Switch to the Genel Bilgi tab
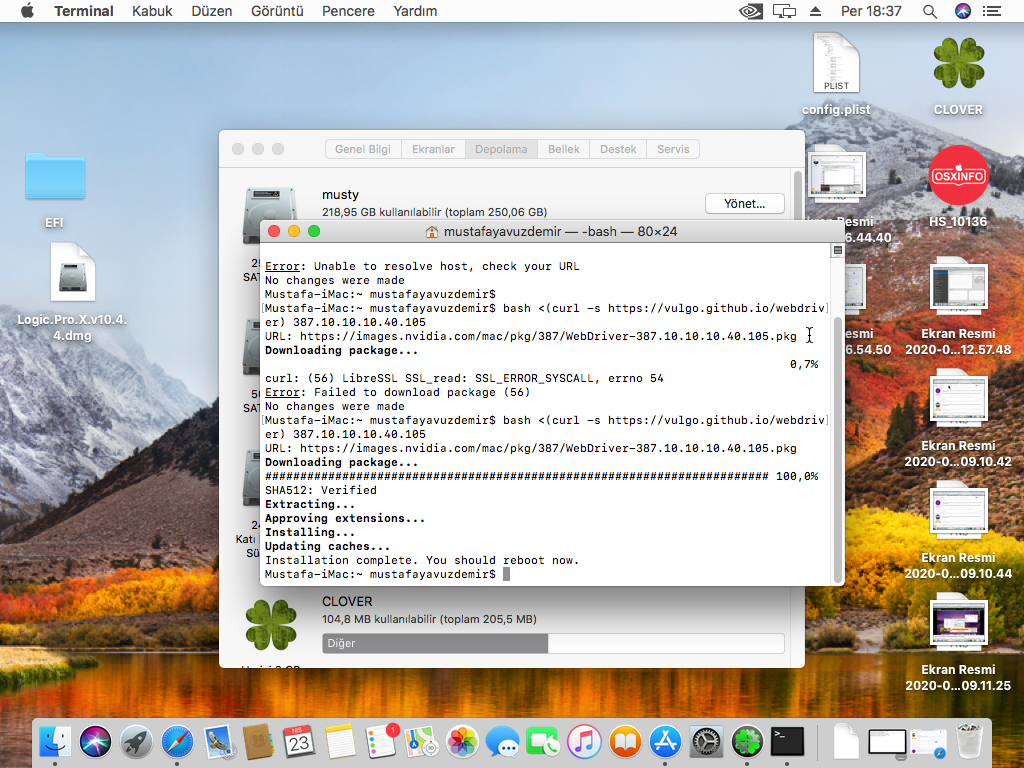 pyautogui.click(x=363, y=149)
